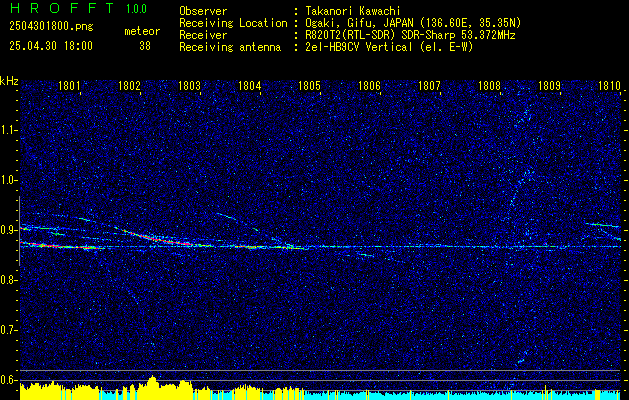This screenshot has height=400, width=629.
Task: Click frequency label 1.1
Action: point(8,130)
